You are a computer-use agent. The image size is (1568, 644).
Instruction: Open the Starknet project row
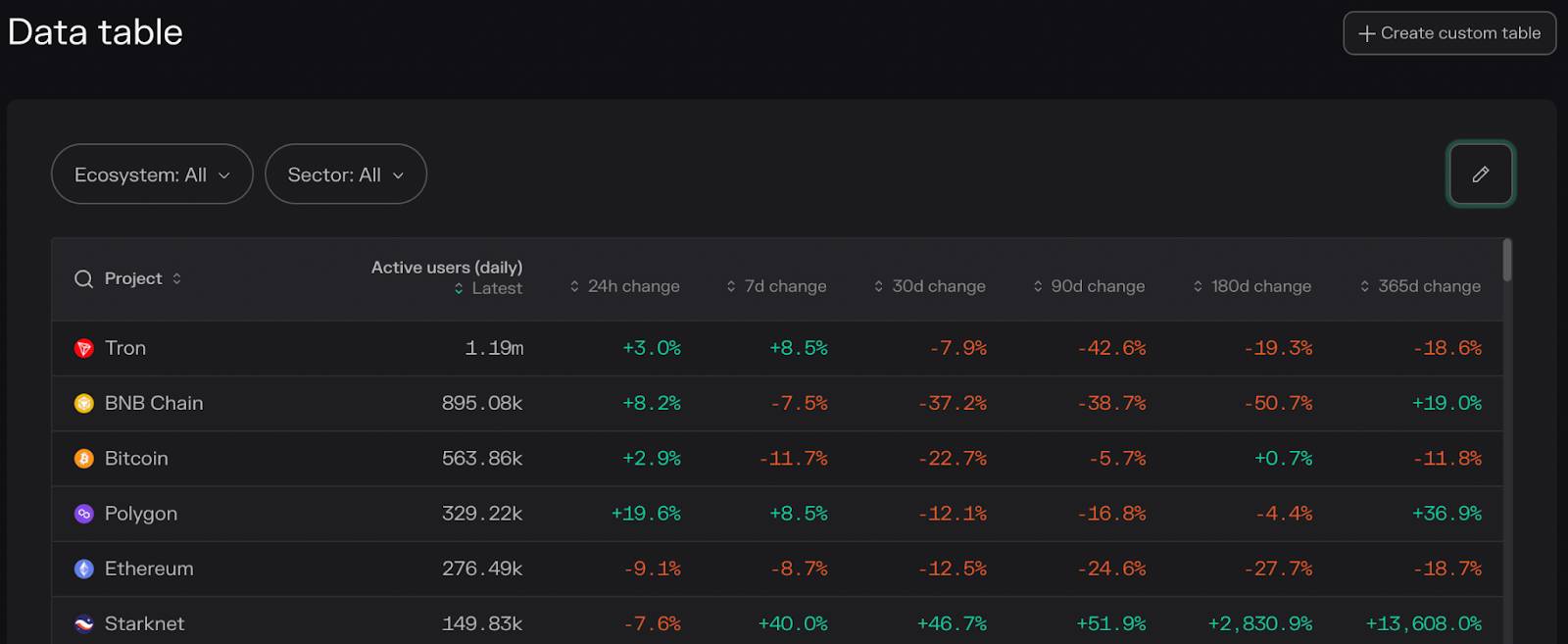coord(777,621)
